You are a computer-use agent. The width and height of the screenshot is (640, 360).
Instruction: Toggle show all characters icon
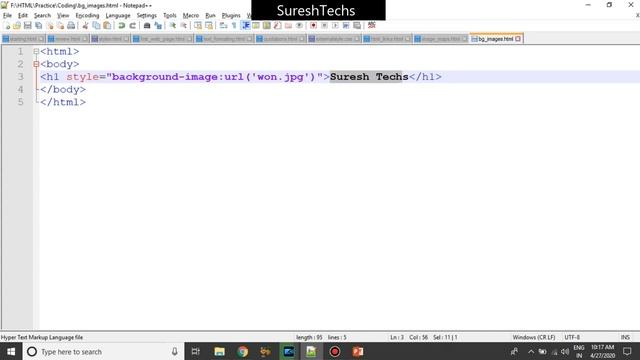point(234,26)
